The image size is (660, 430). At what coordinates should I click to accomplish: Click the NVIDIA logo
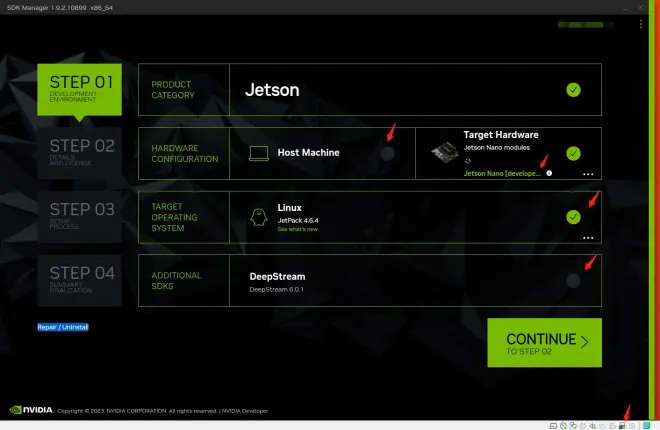[x=31, y=410]
